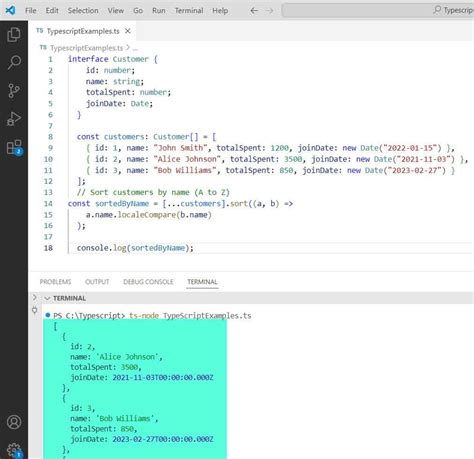Image resolution: width=474 pixels, height=459 pixels.
Task: Collapse the TERMINAL section chevron
Action: [x=47, y=298]
